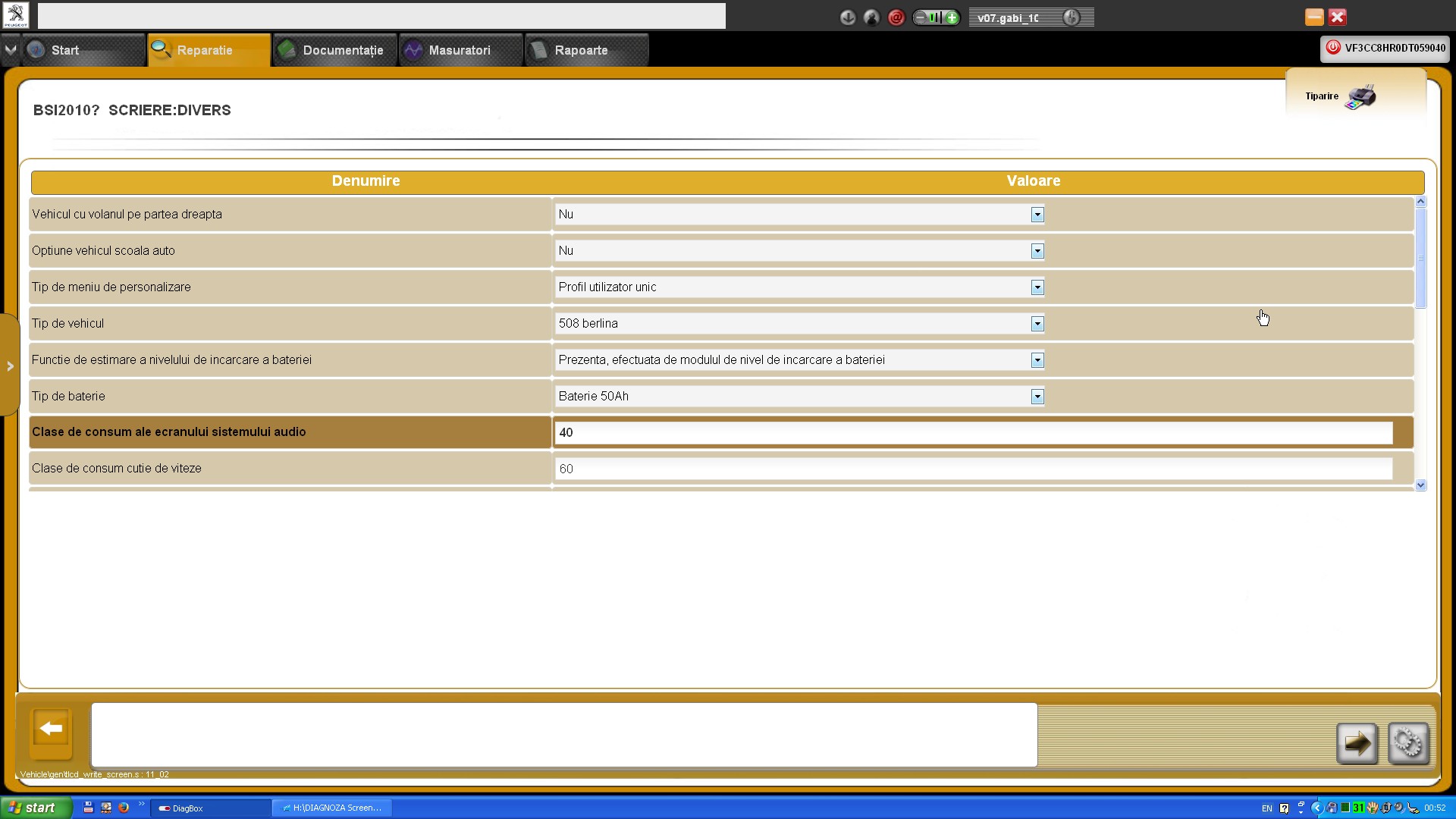Click the Denumire column header
Screen dimensions: 1456x819
(366, 181)
